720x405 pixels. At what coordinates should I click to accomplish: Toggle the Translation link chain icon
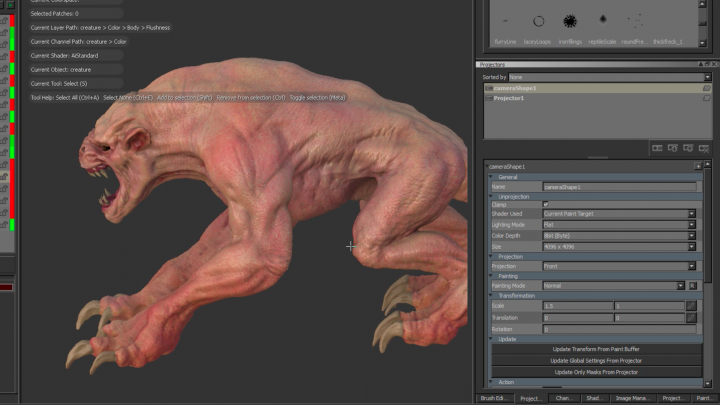[x=691, y=318]
